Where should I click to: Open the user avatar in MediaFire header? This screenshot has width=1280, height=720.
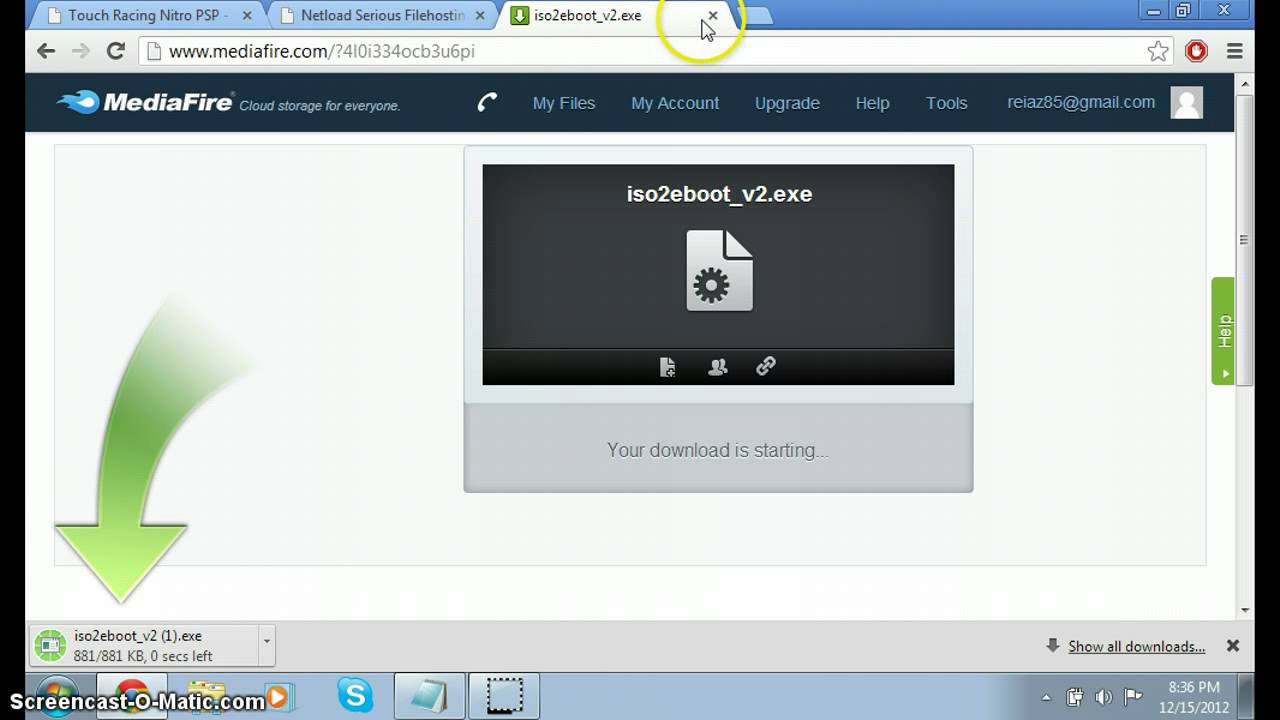tap(1186, 102)
